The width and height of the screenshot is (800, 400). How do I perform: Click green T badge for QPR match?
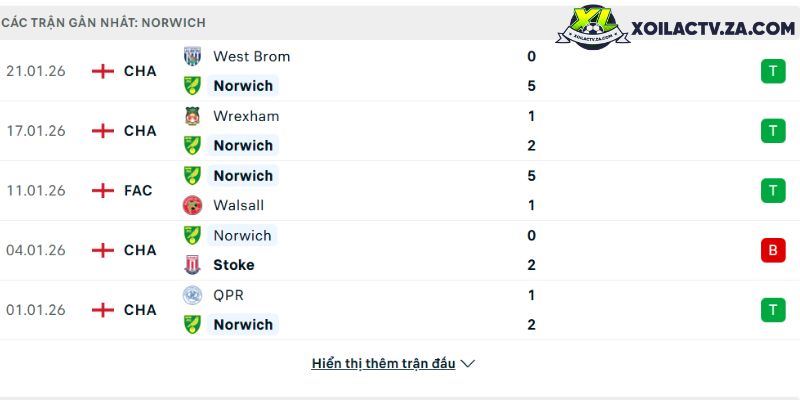pos(772,310)
